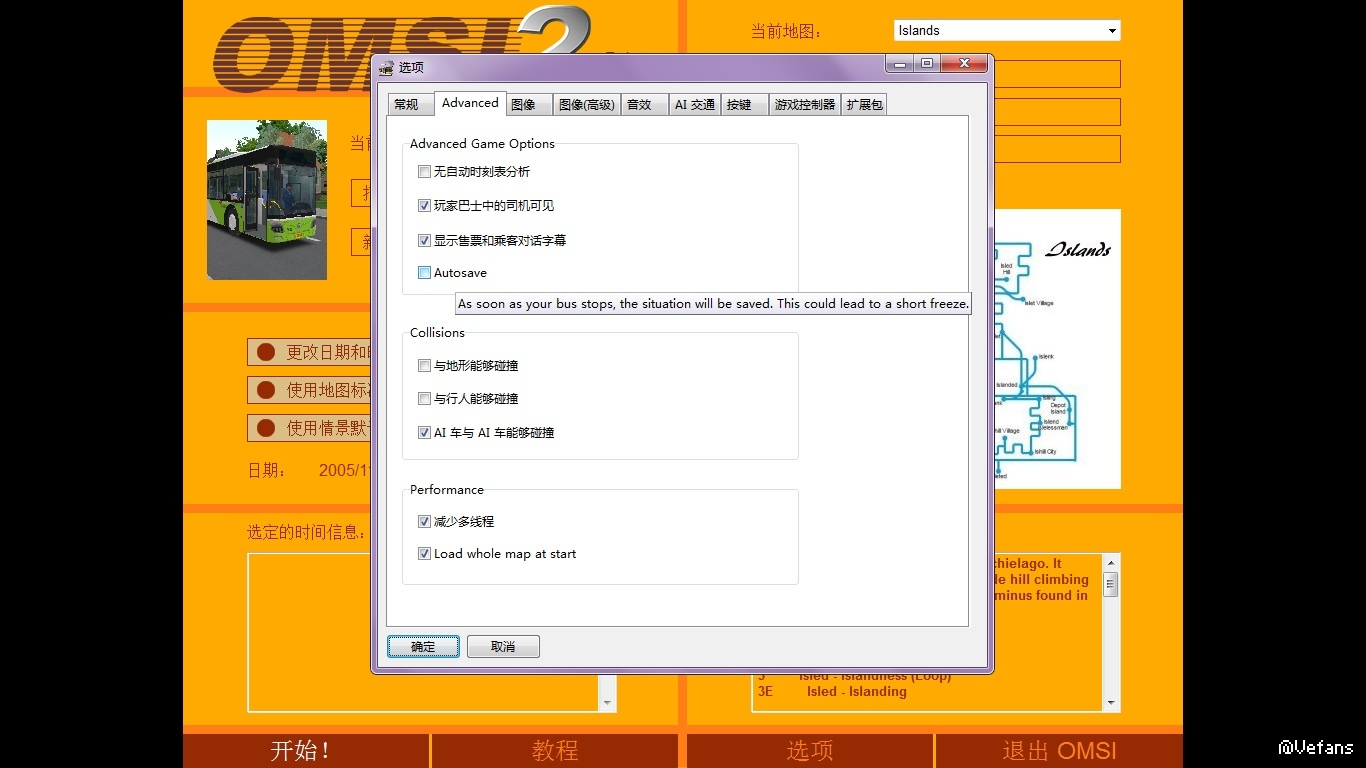Uncheck 玩家巴士中的司机可见 option
Screen dimensions: 1366x768
coord(425,206)
